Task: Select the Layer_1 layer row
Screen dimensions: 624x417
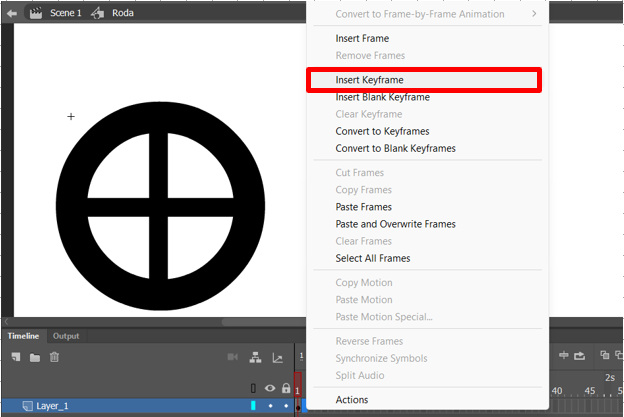Action: [147, 406]
